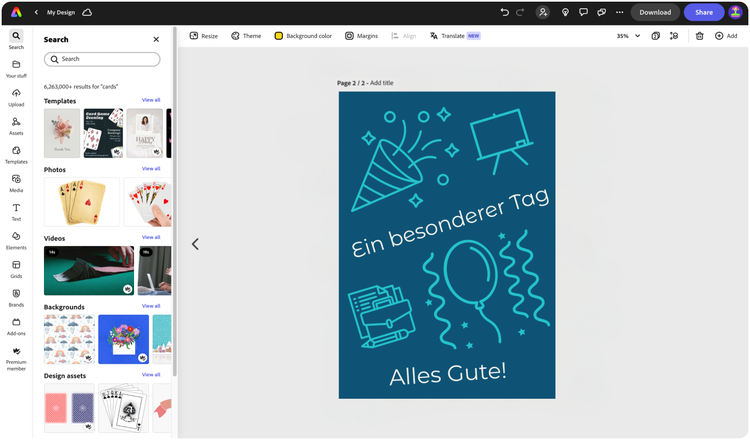Image resolution: width=750 pixels, height=440 pixels.
Task: Invite collaborators with the person-plus icon
Action: [542, 12]
